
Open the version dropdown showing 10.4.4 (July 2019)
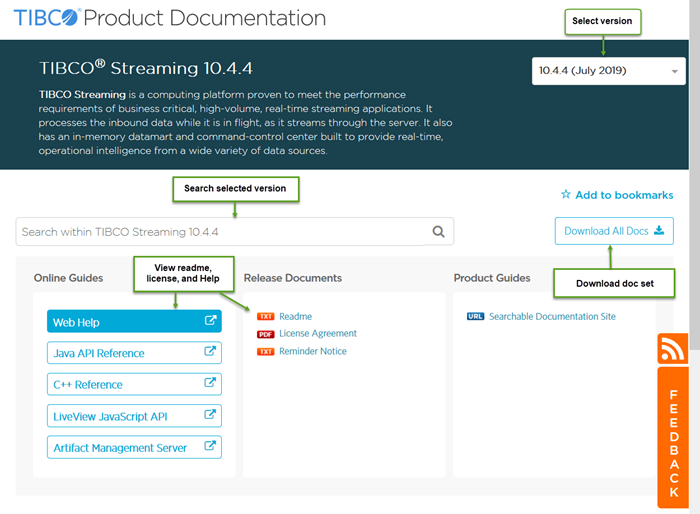tap(608, 71)
